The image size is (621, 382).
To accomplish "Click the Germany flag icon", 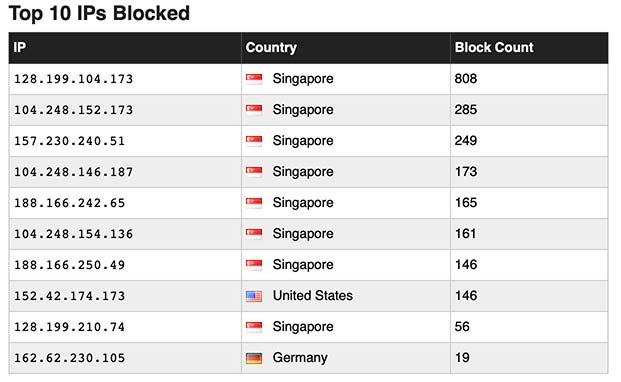I will [254, 358].
